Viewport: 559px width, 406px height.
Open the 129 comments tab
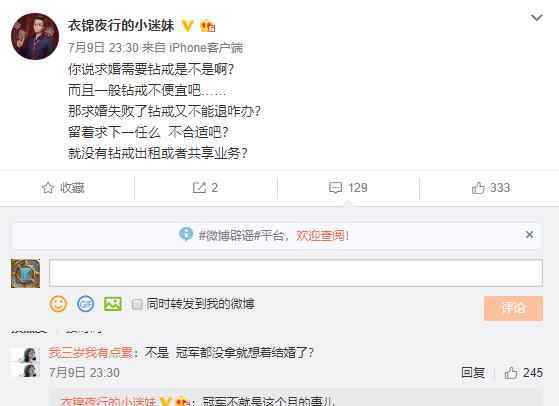point(348,187)
